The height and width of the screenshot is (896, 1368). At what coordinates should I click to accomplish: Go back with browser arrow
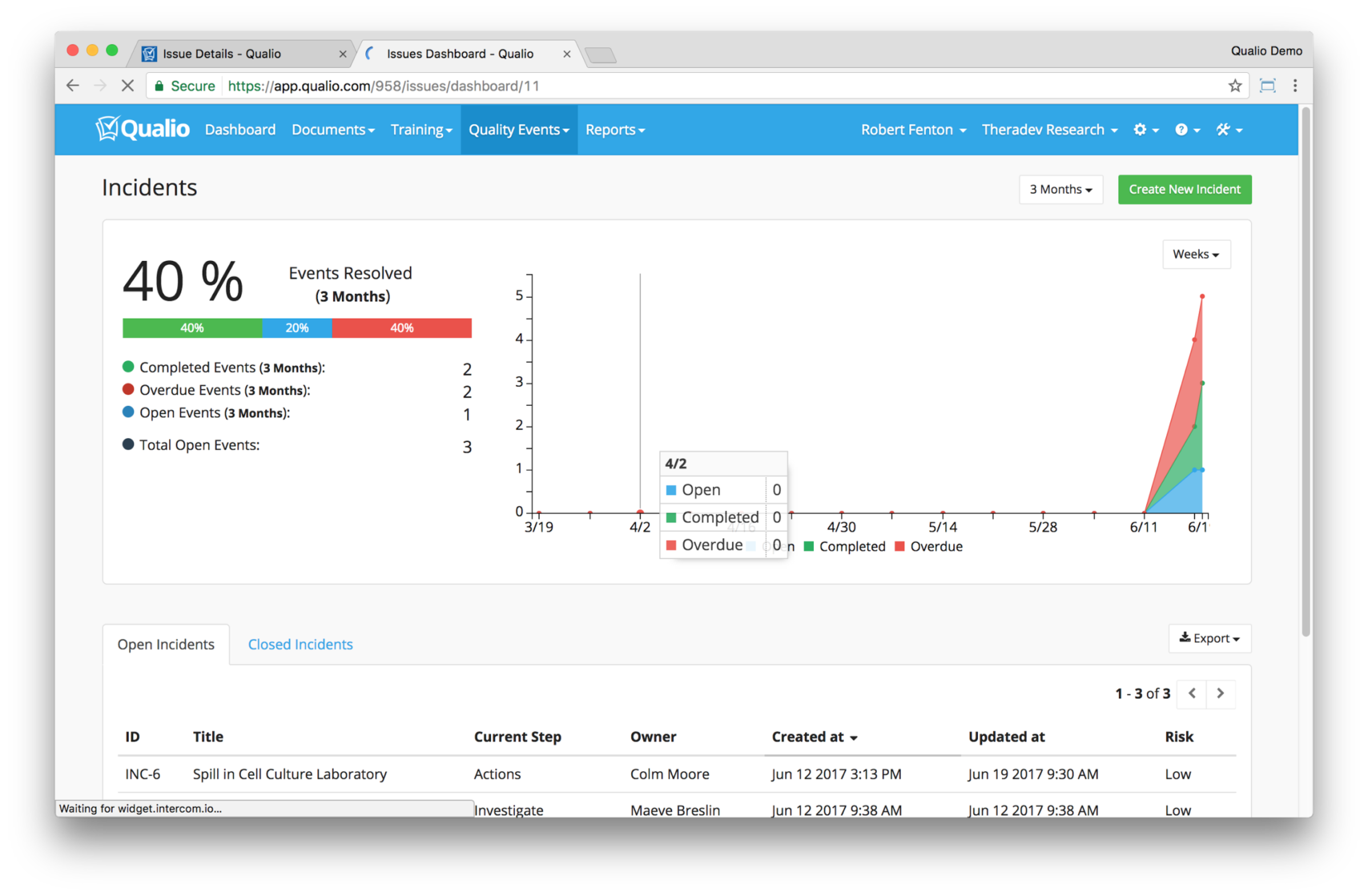coord(73,86)
